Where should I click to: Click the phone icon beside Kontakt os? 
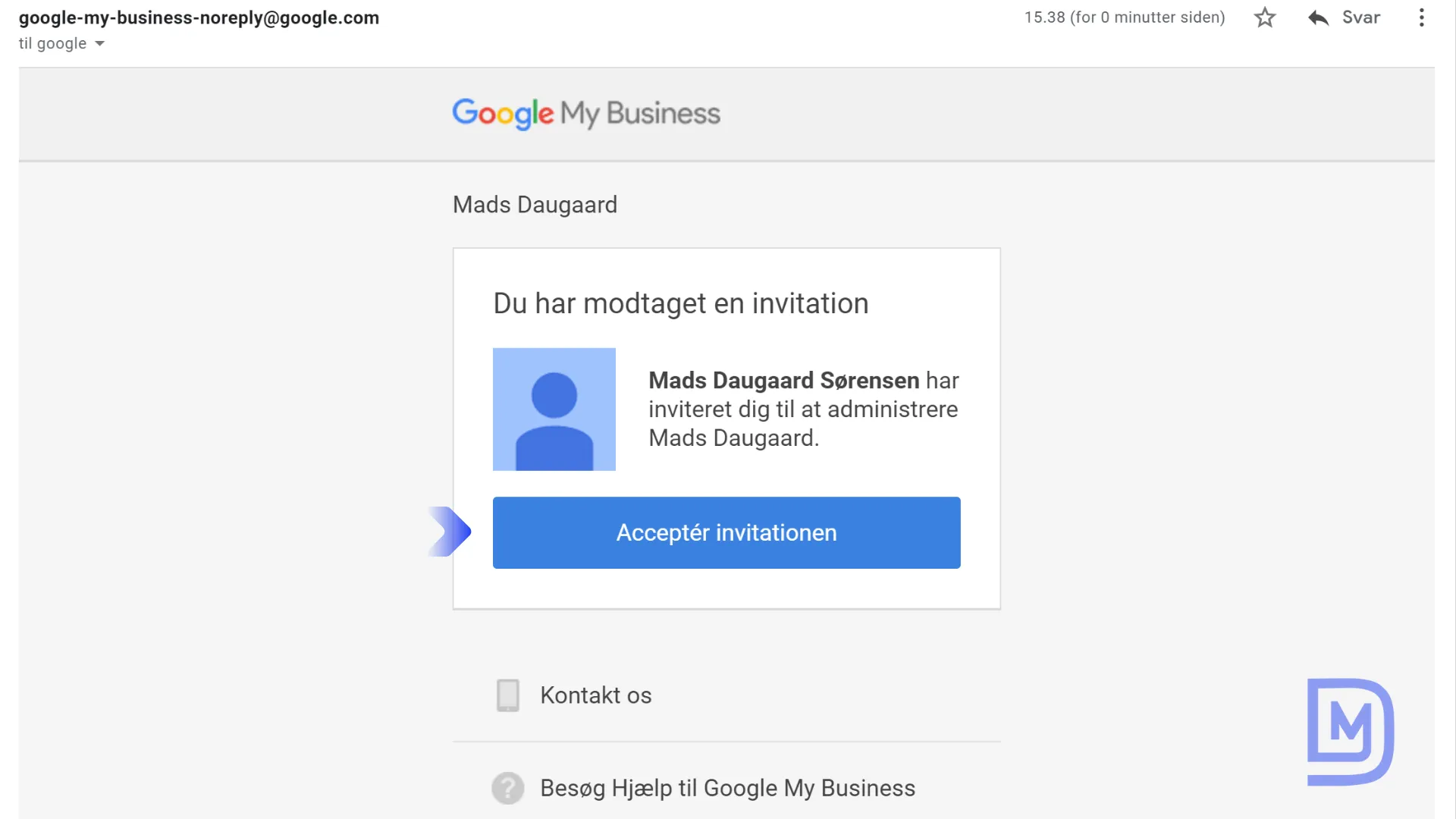[x=508, y=695]
